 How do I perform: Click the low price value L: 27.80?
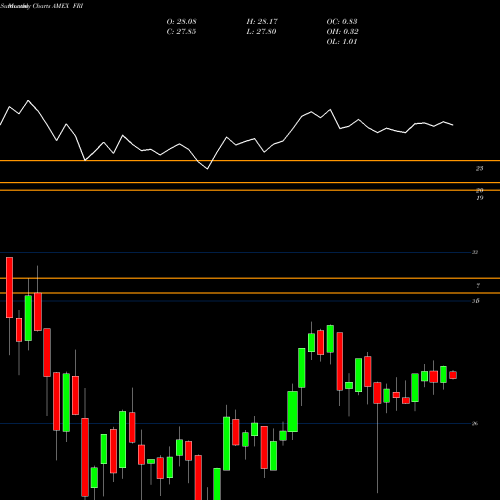click(x=261, y=32)
